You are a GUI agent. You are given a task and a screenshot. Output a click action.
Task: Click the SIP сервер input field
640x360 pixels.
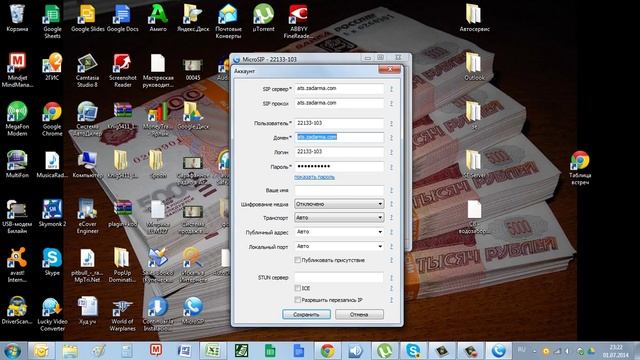[339, 89]
